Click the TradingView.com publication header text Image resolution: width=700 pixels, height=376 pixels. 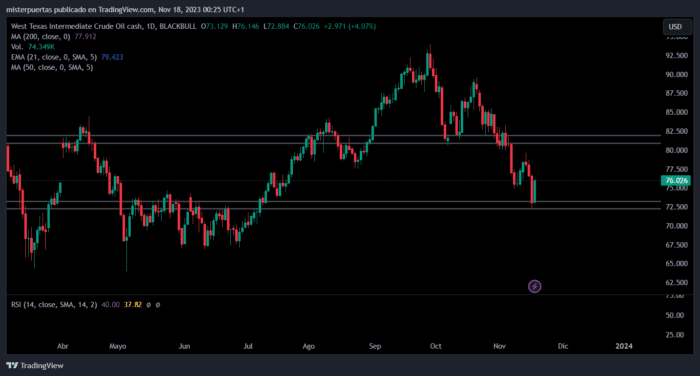pyautogui.click(x=125, y=9)
